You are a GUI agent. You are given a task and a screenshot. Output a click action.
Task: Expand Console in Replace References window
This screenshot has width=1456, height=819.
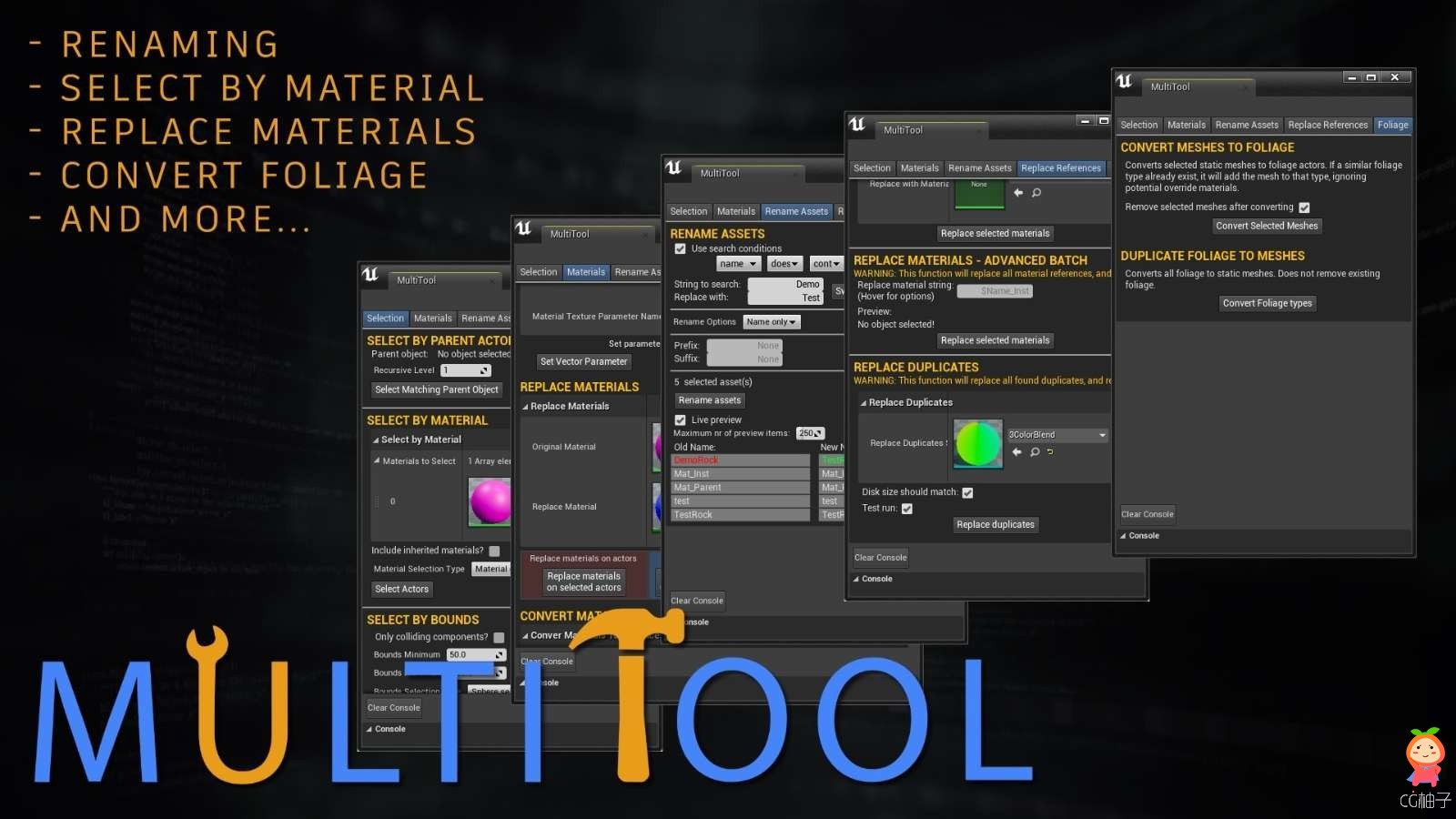pyautogui.click(x=855, y=579)
